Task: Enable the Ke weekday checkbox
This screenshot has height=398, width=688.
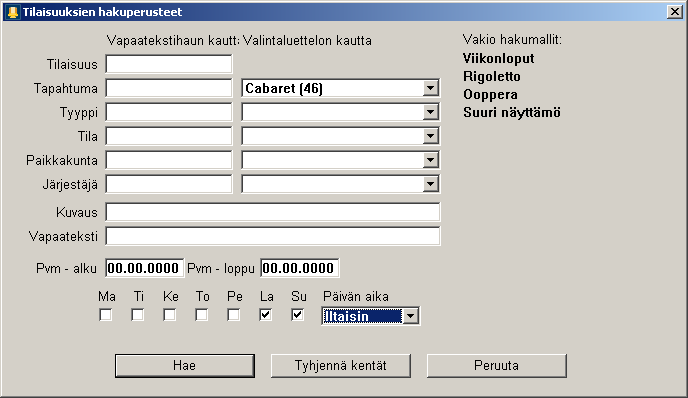Action: 169,315
